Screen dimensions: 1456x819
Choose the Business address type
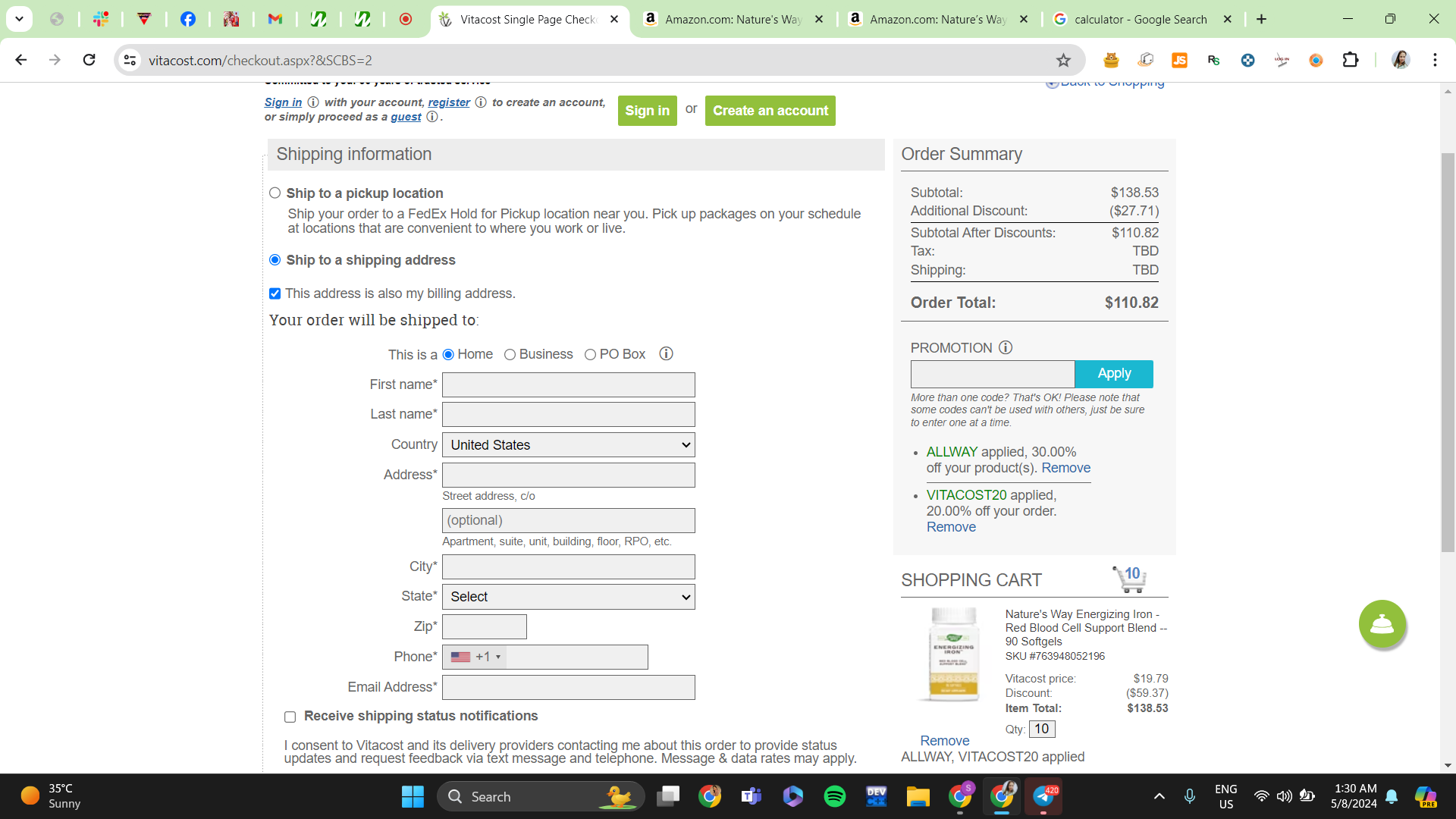pos(510,354)
